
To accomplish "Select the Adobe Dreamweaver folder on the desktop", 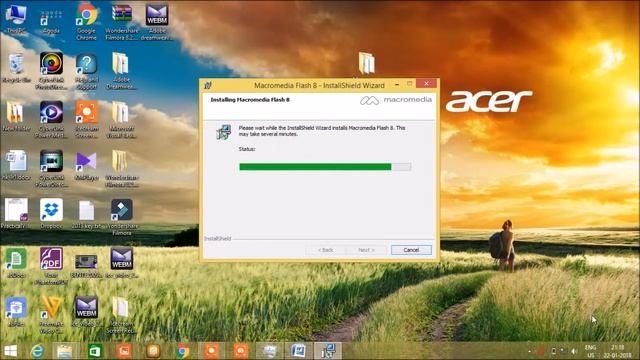I will 121,71.
